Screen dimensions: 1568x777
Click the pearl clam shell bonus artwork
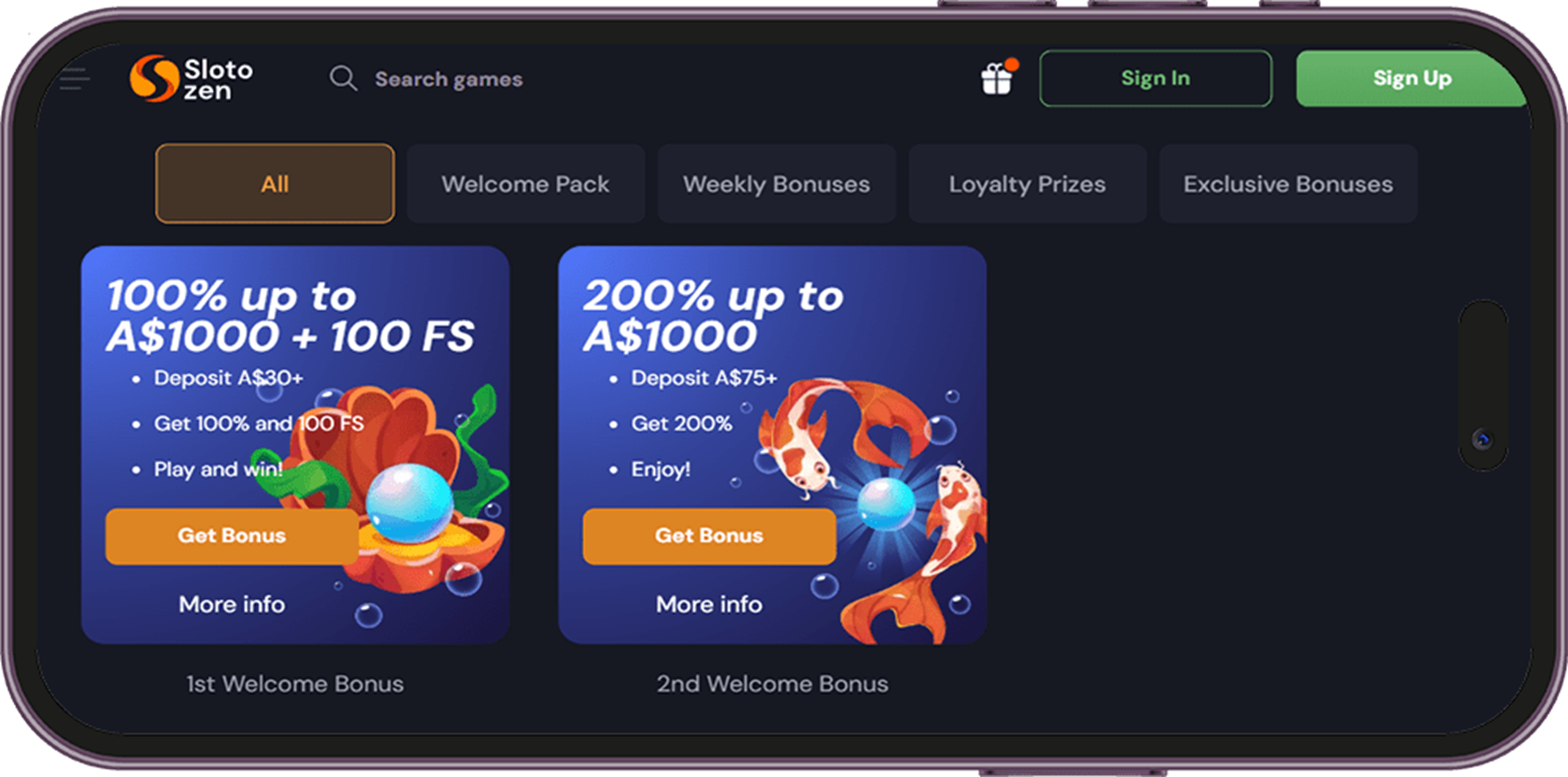pyautogui.click(x=402, y=487)
